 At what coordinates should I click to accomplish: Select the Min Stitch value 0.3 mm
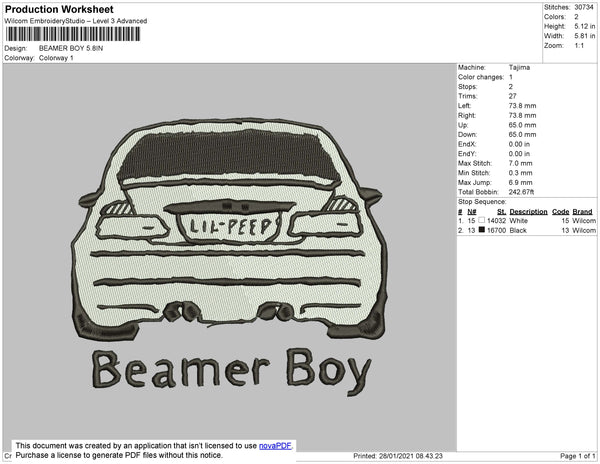[520, 173]
